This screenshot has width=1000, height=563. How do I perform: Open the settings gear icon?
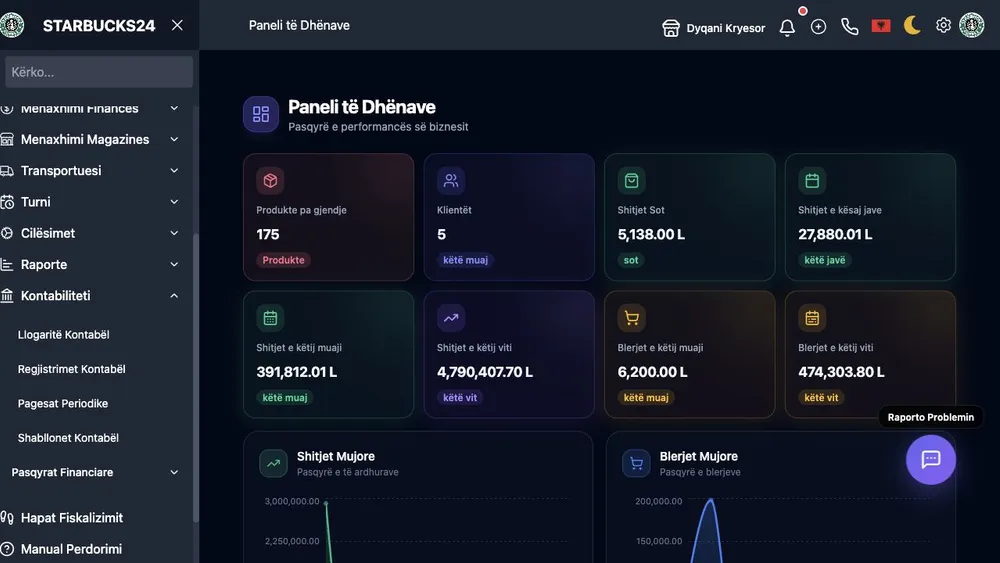(943, 26)
